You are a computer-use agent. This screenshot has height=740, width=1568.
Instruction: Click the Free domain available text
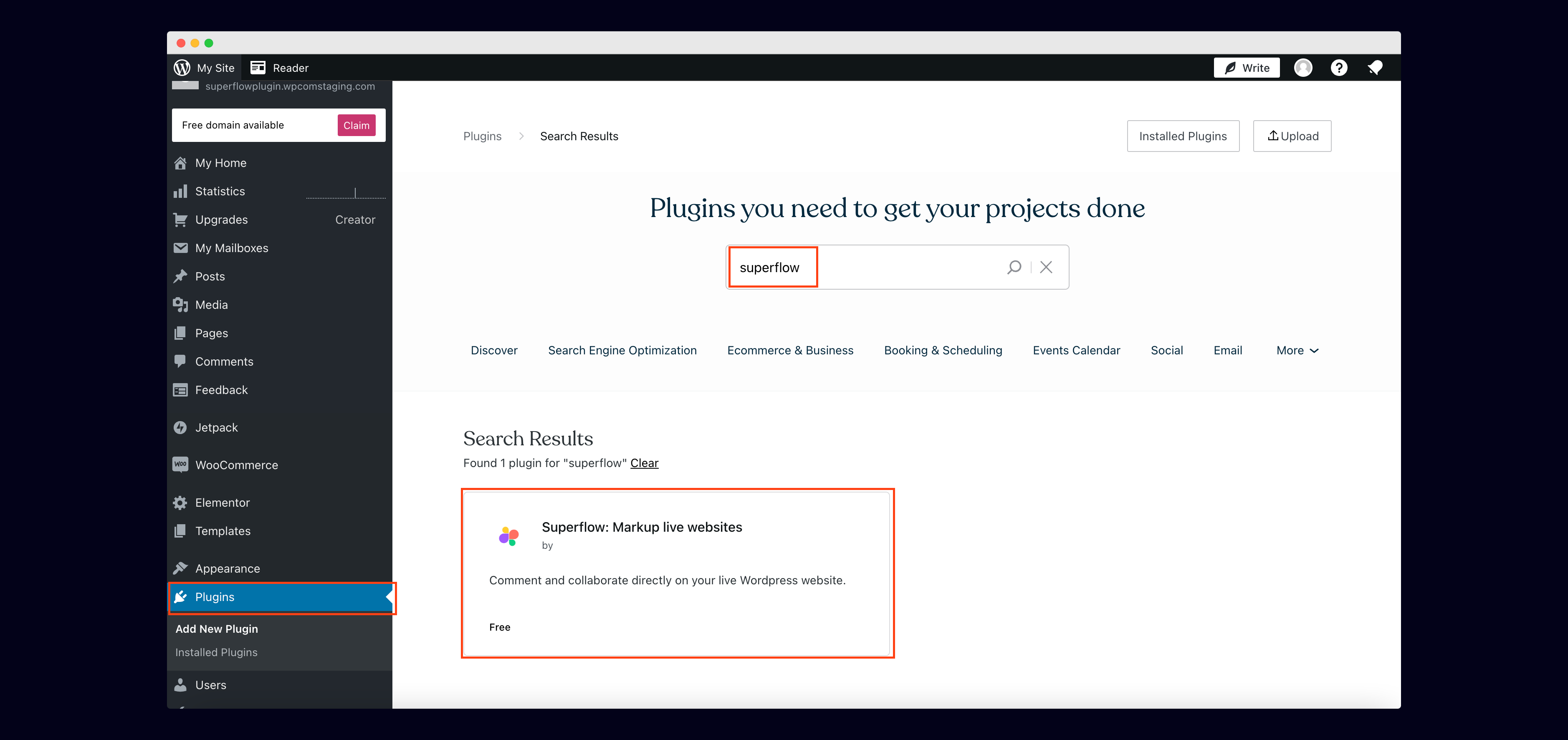[x=233, y=125]
